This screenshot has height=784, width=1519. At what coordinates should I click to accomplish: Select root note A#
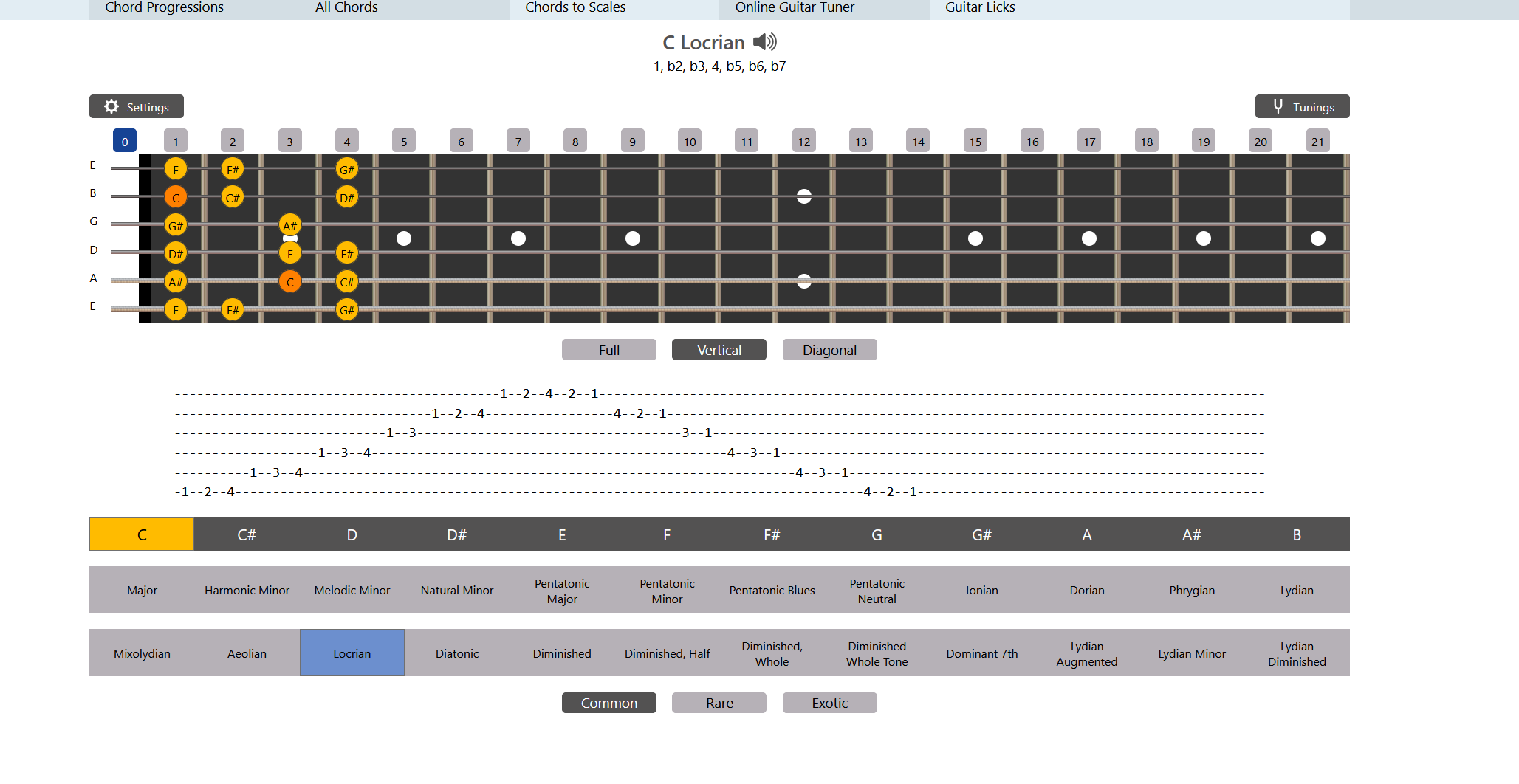click(1192, 534)
